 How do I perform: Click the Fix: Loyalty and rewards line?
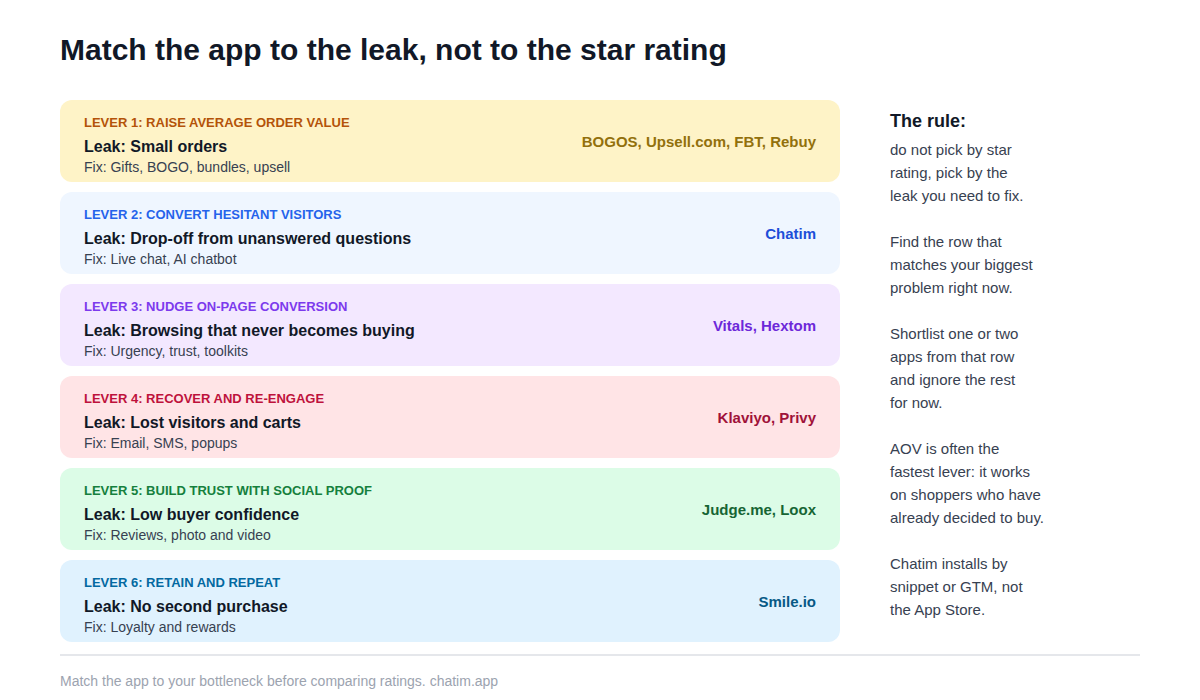(x=160, y=627)
